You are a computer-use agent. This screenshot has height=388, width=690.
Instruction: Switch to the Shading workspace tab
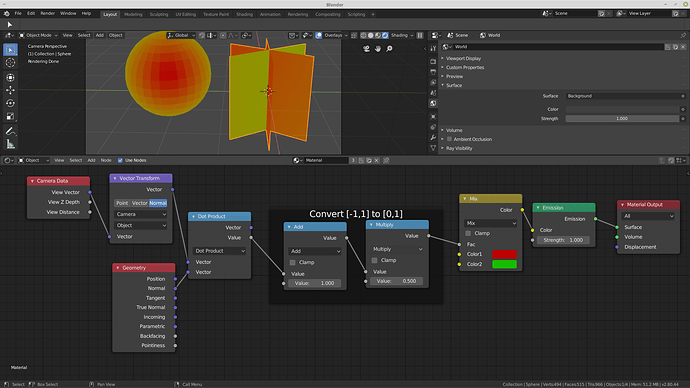point(244,15)
